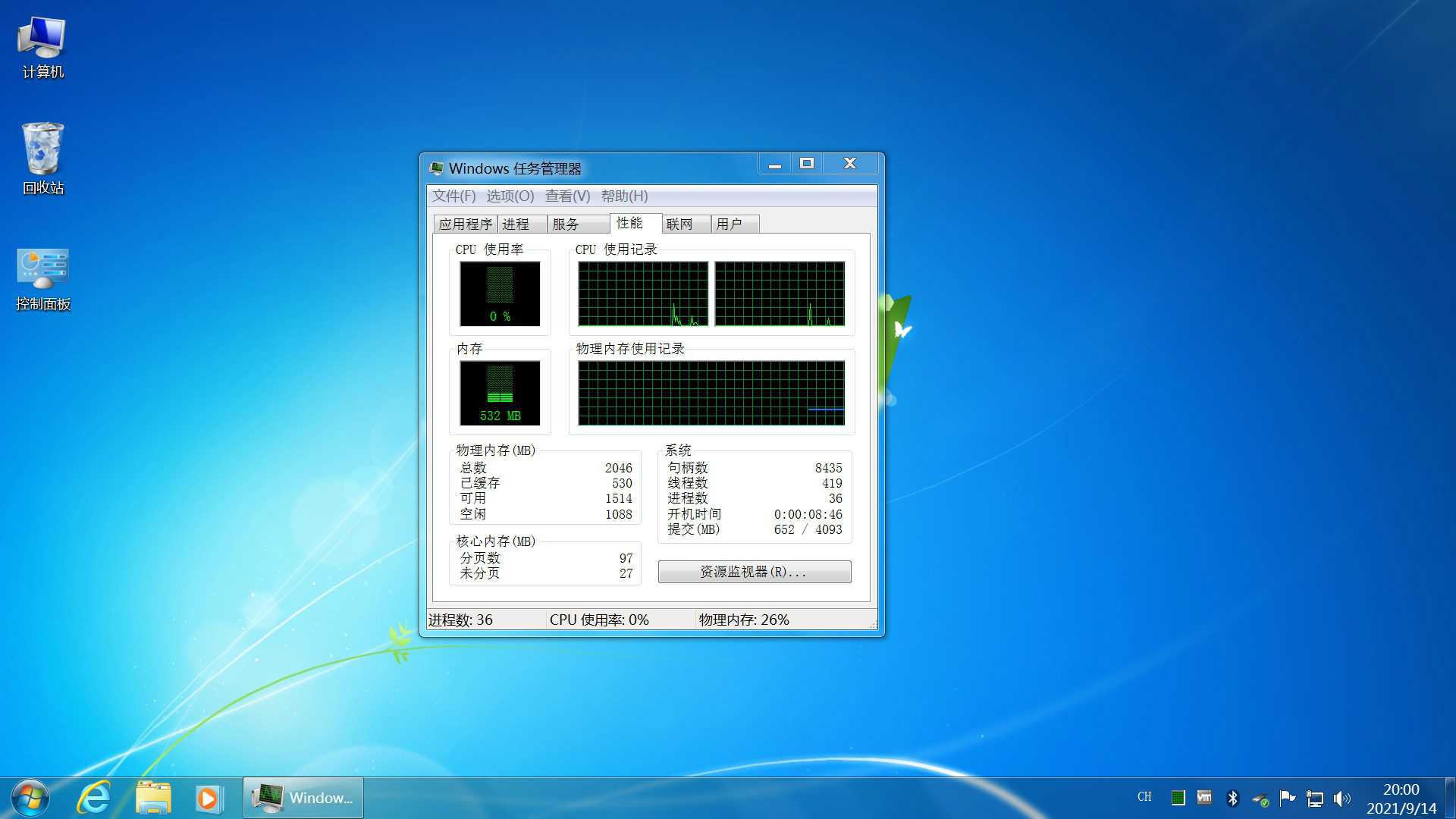Click Windows Media Player taskbar icon
The height and width of the screenshot is (819, 1456).
click(209, 797)
